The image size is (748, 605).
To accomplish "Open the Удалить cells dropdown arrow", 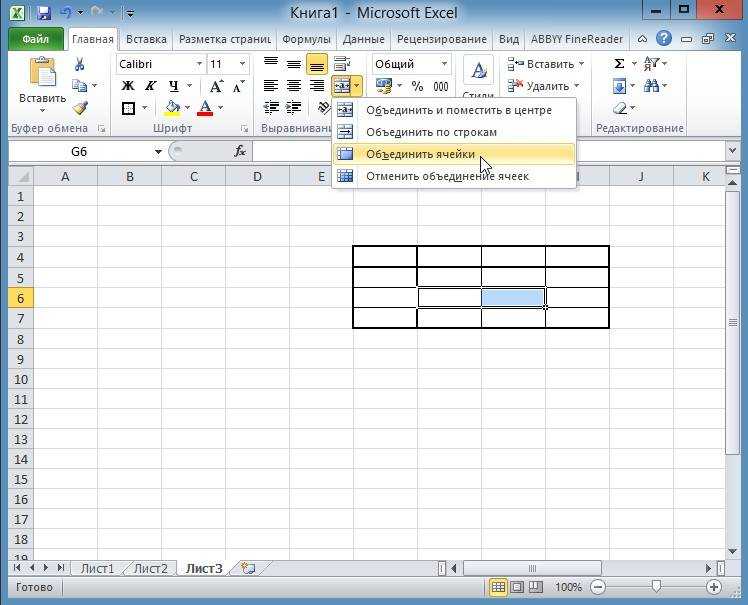I will coord(576,86).
